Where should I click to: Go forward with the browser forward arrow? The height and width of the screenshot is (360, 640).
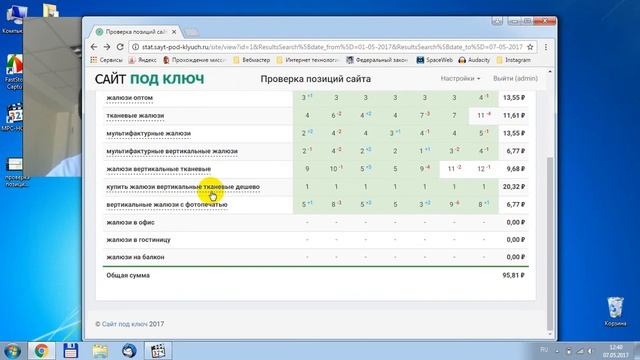tap(107, 47)
